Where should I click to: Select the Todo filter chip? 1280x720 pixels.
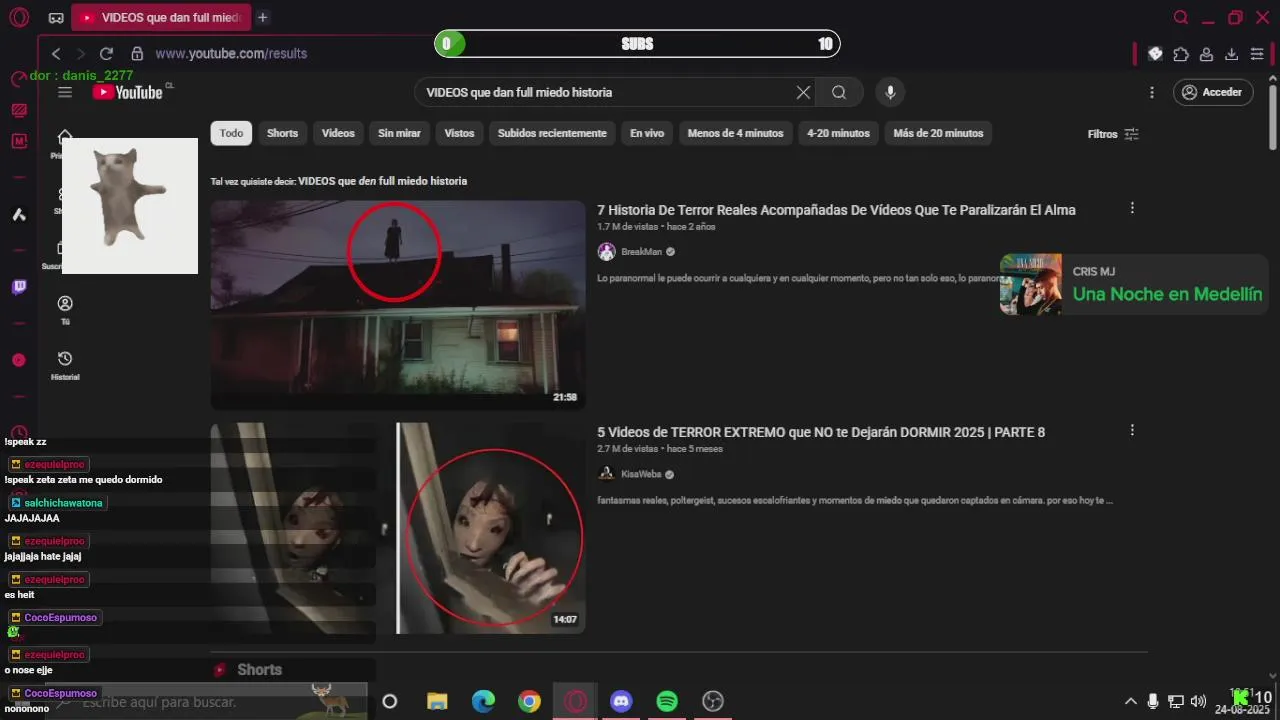click(x=231, y=133)
